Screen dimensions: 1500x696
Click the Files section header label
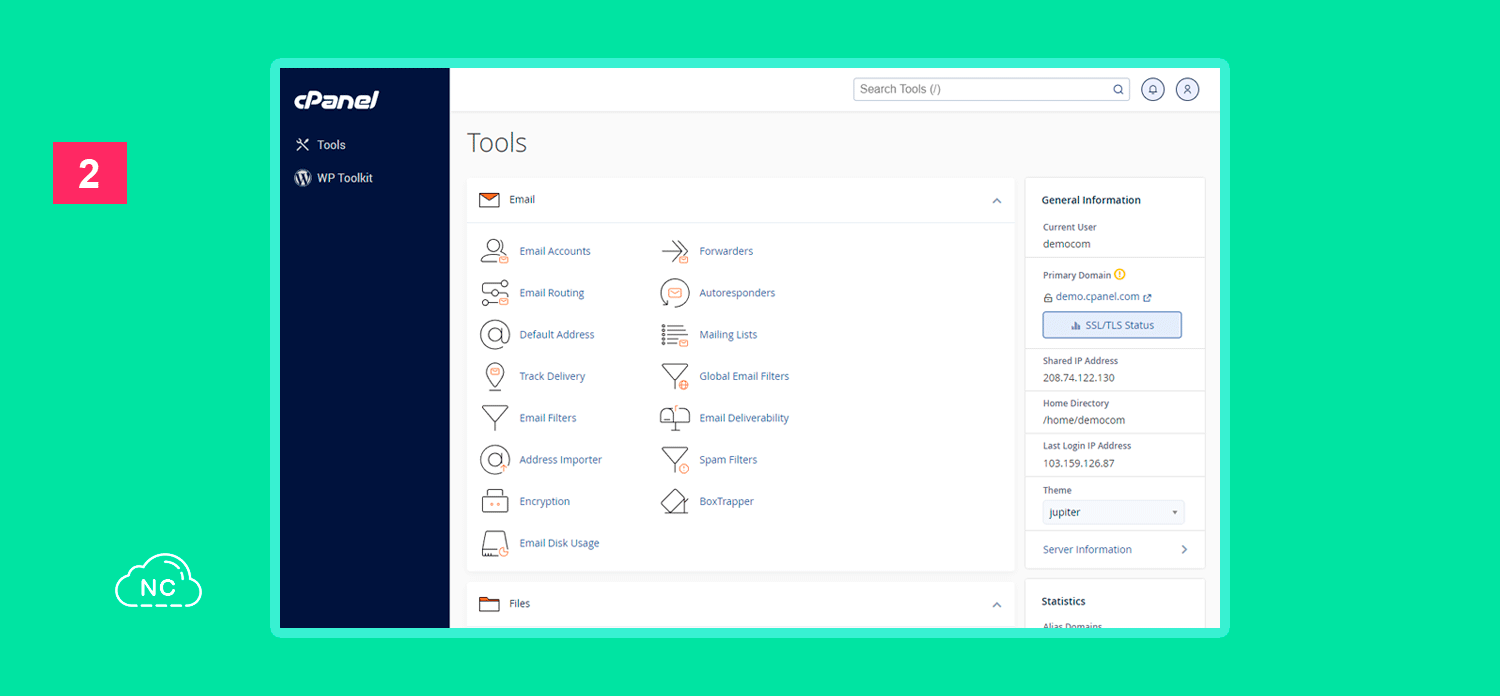[x=520, y=604]
